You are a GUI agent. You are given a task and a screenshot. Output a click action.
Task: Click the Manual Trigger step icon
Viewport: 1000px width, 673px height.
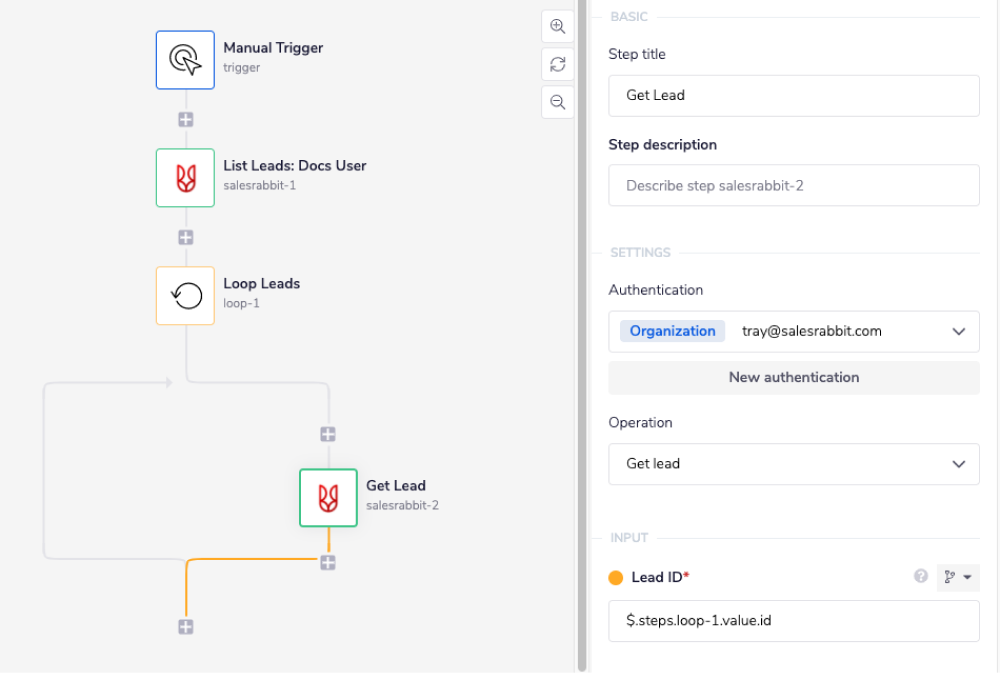coord(185,60)
